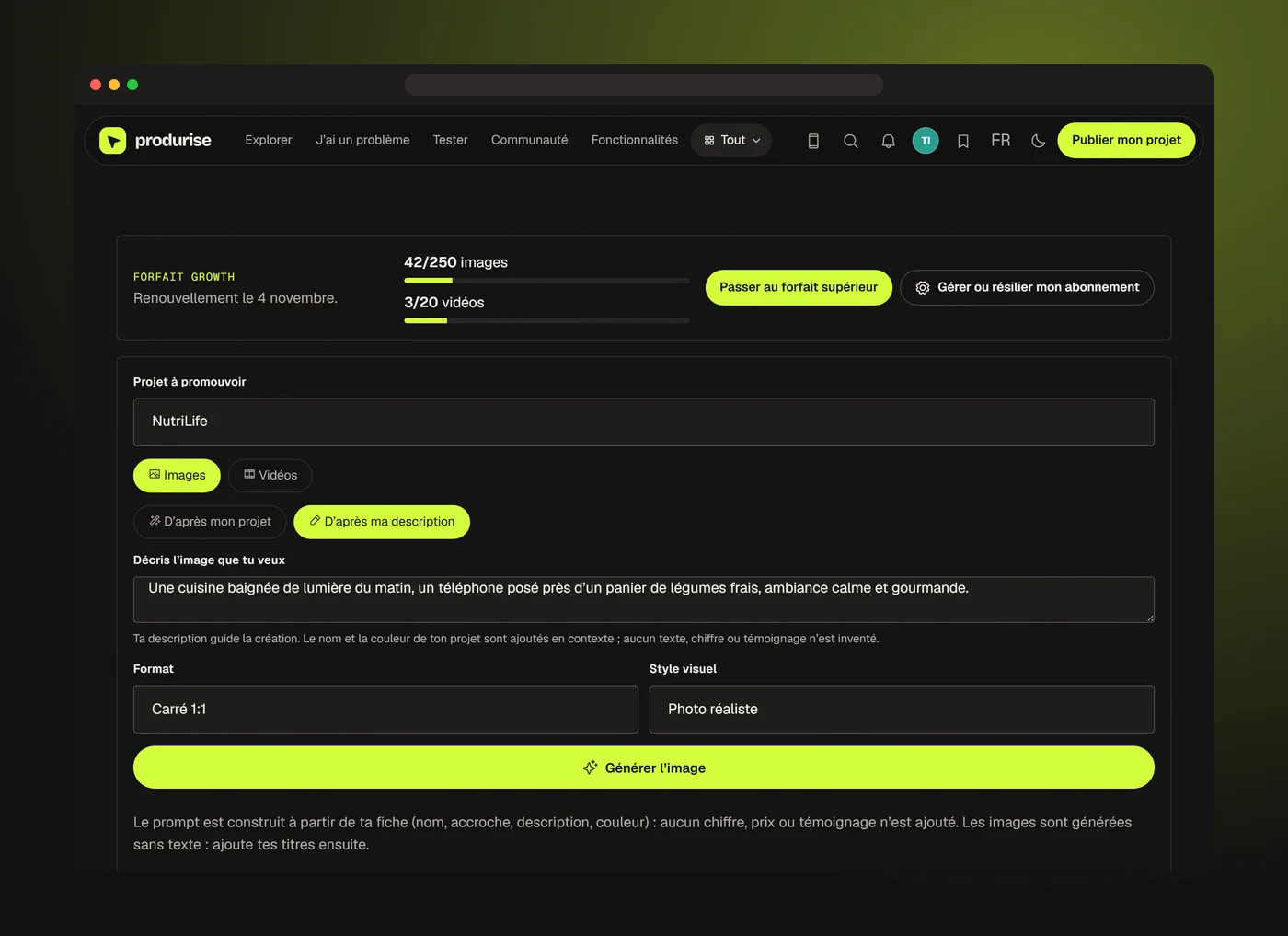Open notifications bell icon
The height and width of the screenshot is (936, 1288).
(x=888, y=141)
